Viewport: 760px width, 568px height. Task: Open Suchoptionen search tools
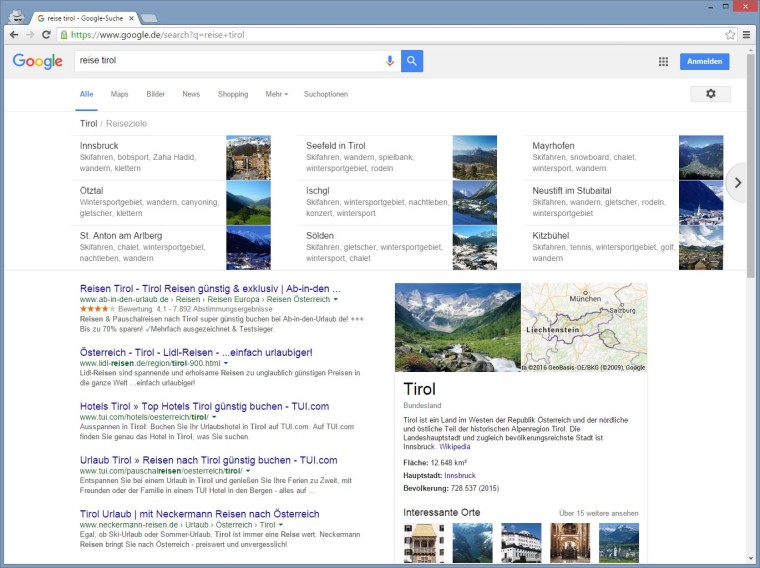click(x=326, y=94)
